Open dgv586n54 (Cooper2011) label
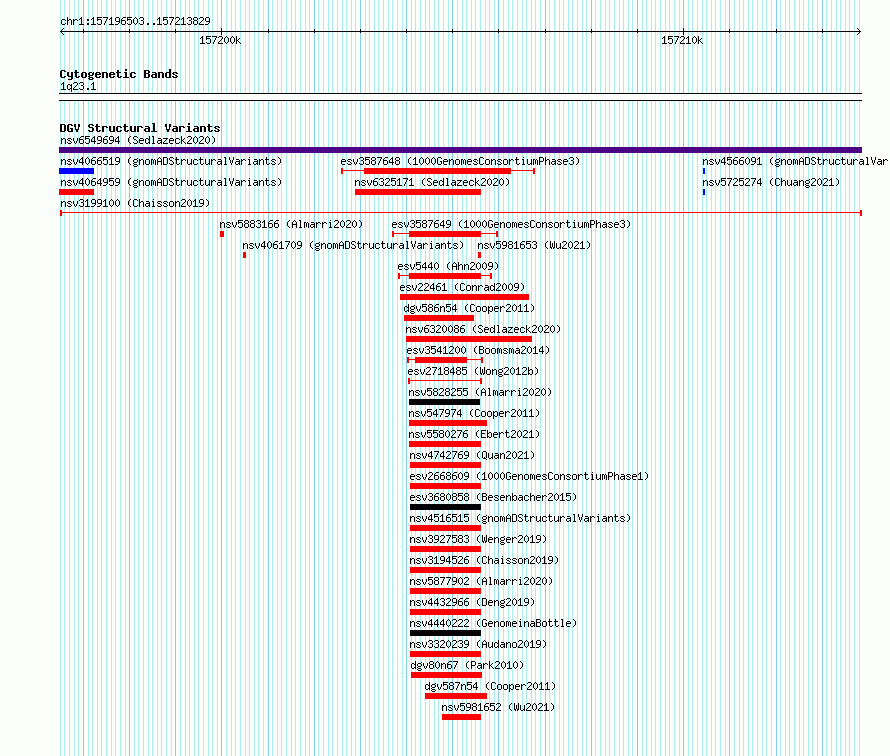The image size is (890, 756). point(469,308)
